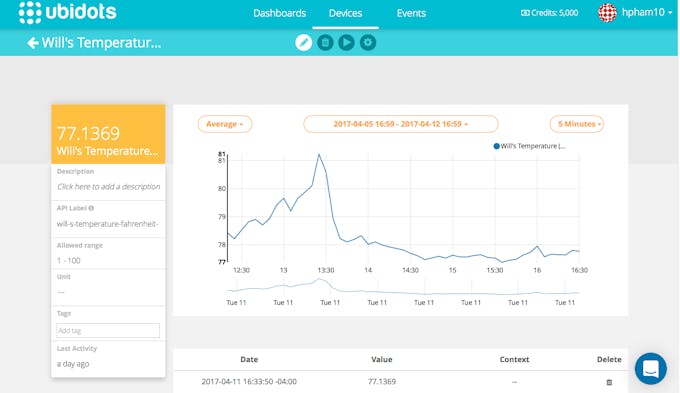Click the 16:30 axis label on chart
680x393 pixels.
pos(579,270)
